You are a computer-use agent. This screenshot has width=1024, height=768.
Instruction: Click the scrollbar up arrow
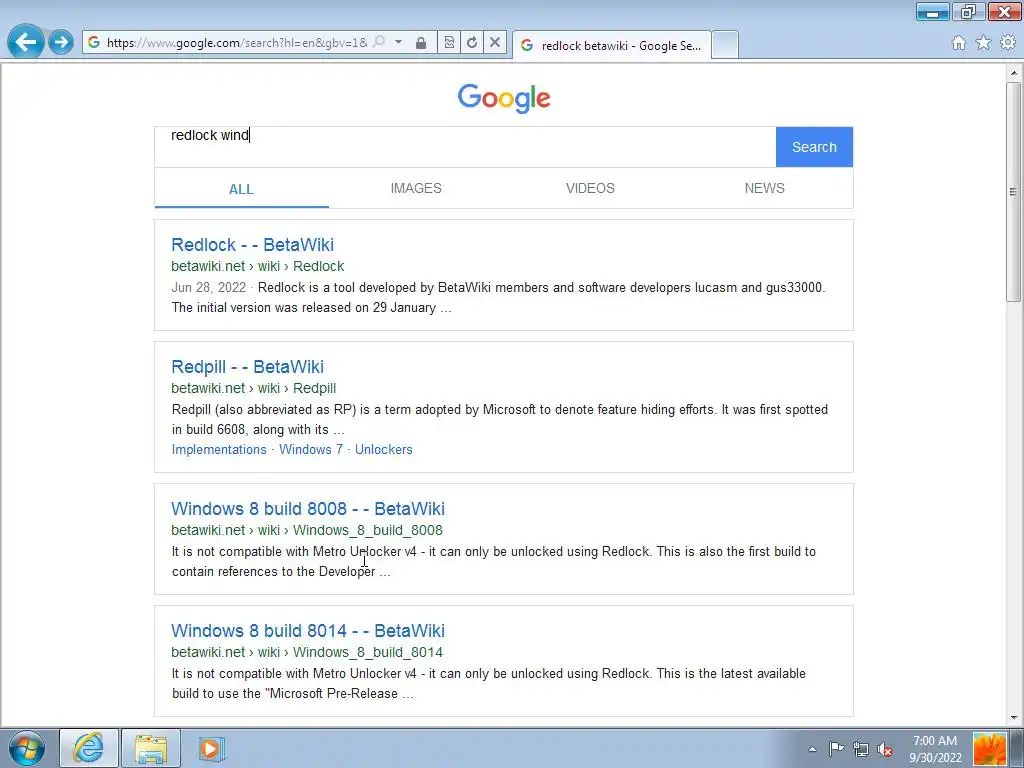coord(1014,72)
